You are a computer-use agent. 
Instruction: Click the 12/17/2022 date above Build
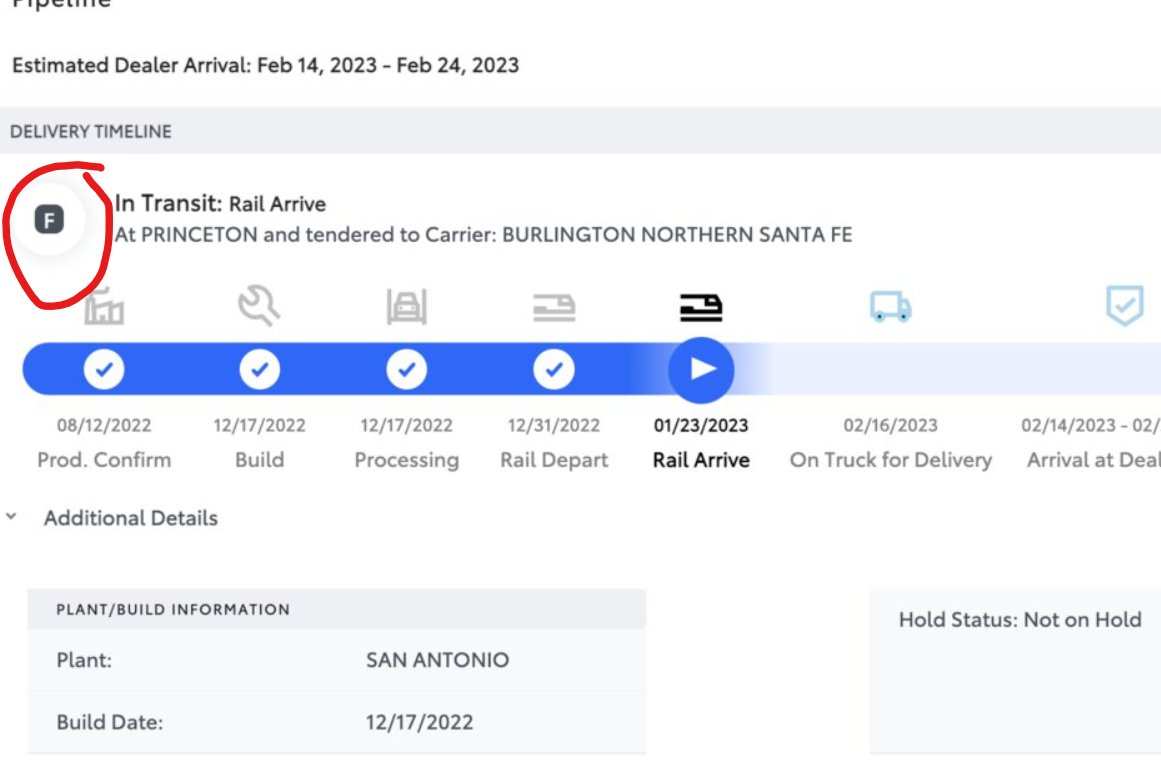tap(259, 426)
